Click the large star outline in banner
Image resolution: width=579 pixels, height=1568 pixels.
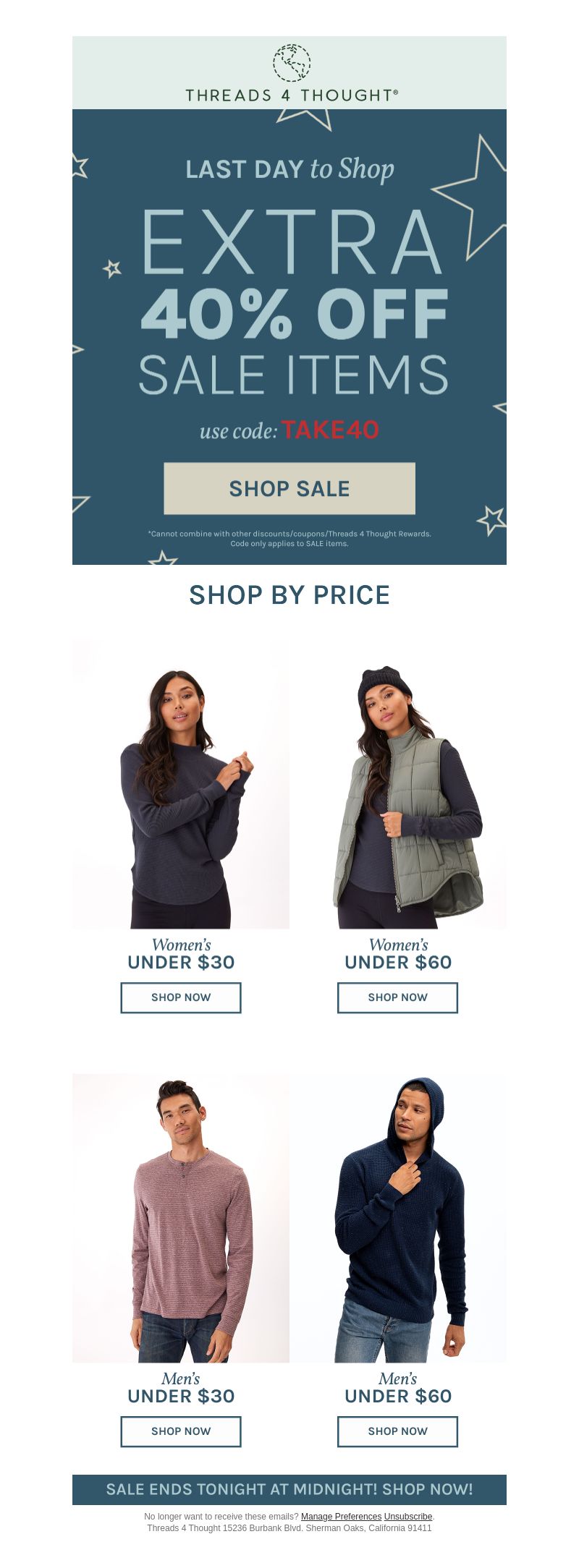pos(472,197)
